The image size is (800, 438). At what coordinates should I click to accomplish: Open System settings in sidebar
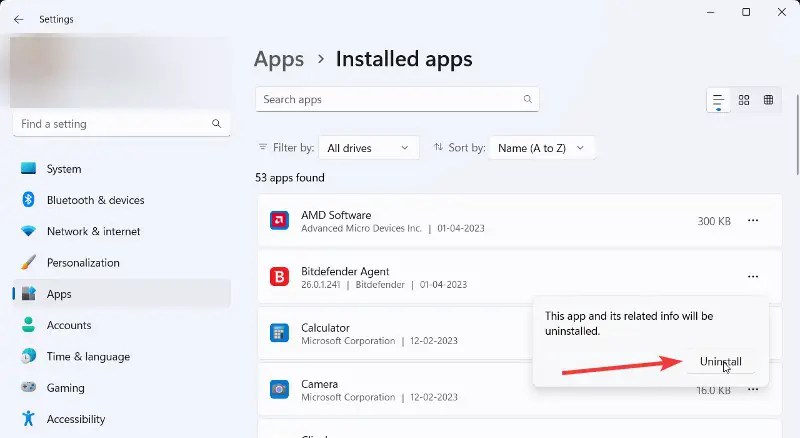tap(121, 168)
